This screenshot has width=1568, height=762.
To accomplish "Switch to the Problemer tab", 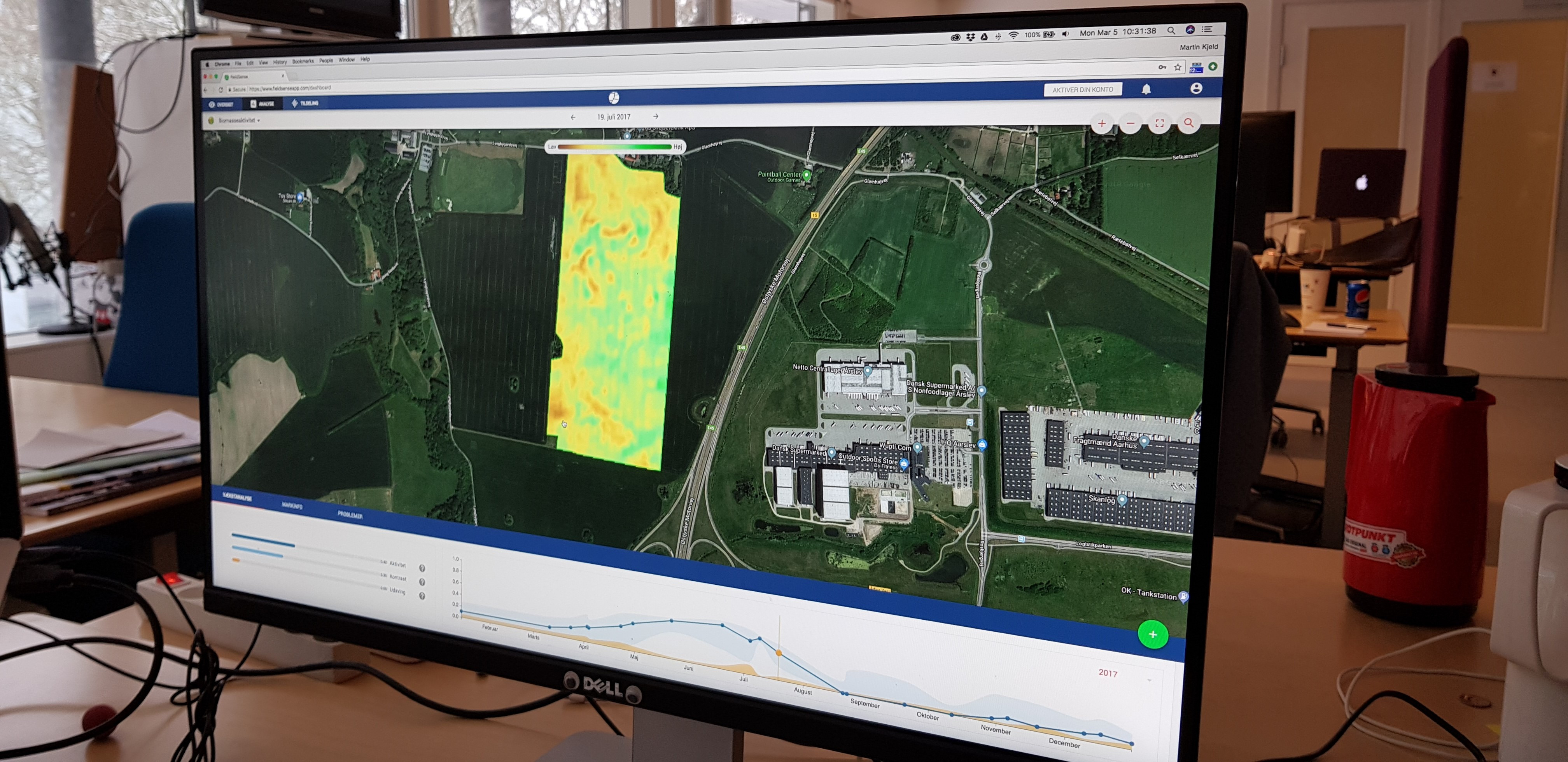I will [350, 515].
